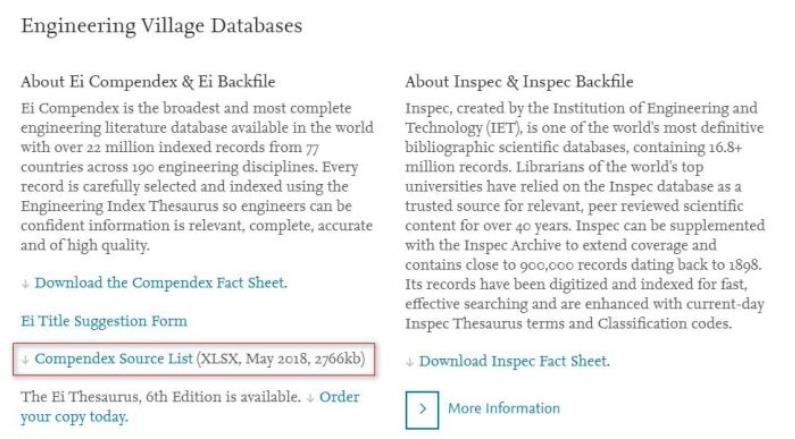Click the Ei Thesaurus, 6th Edition sentence

(160, 397)
